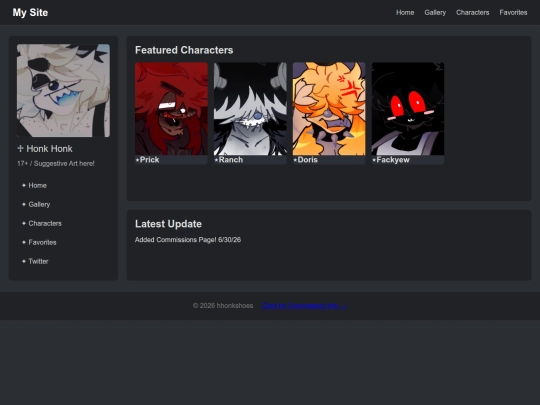The width and height of the screenshot is (540, 405).
Task: Click the Added Commissions Page update text
Action: (188, 240)
